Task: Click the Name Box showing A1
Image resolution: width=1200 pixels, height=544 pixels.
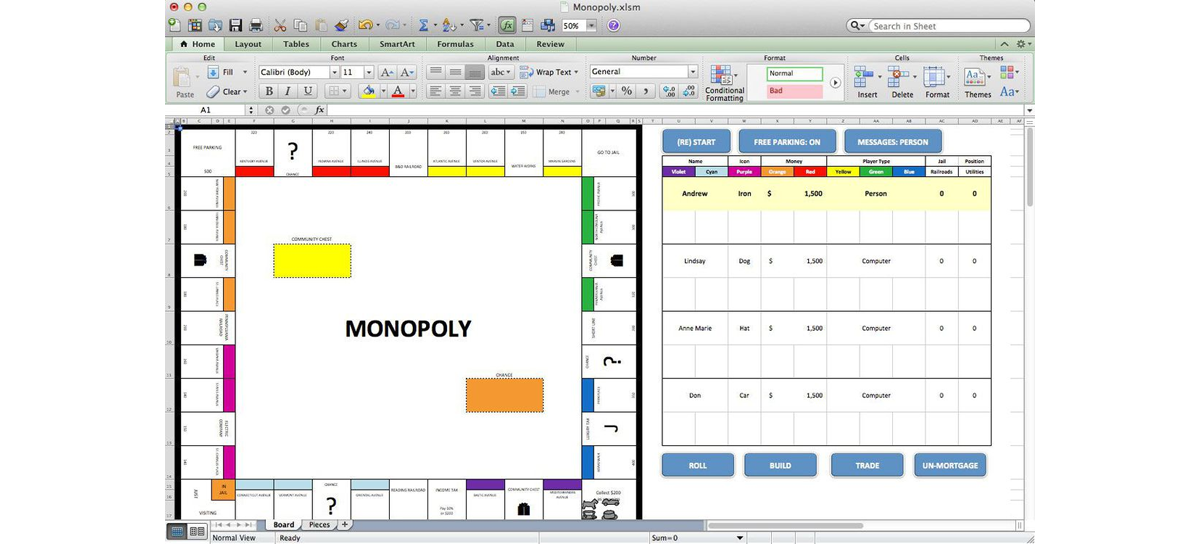Action: pos(206,110)
